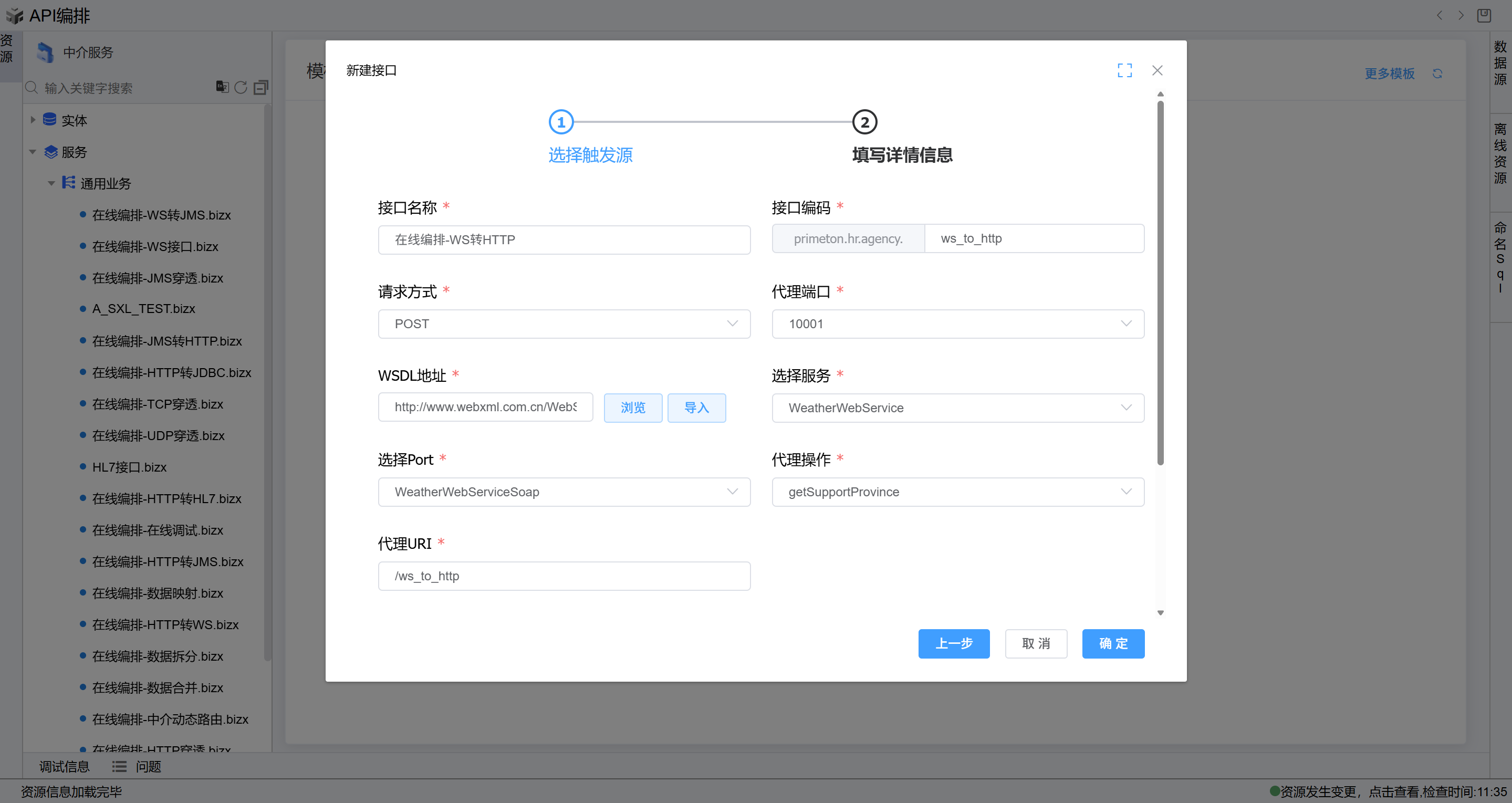The height and width of the screenshot is (803, 1512).
Task: Click step 1 circle 选择触发源
Action: (560, 122)
